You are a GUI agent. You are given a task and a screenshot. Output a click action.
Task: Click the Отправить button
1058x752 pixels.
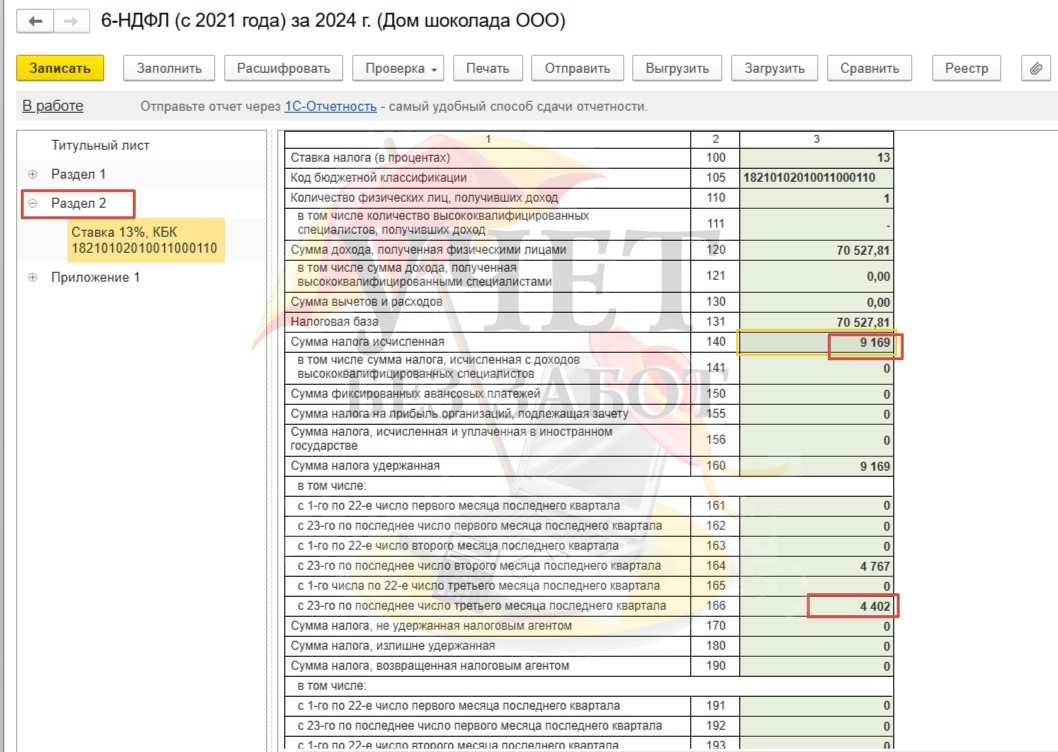[578, 68]
